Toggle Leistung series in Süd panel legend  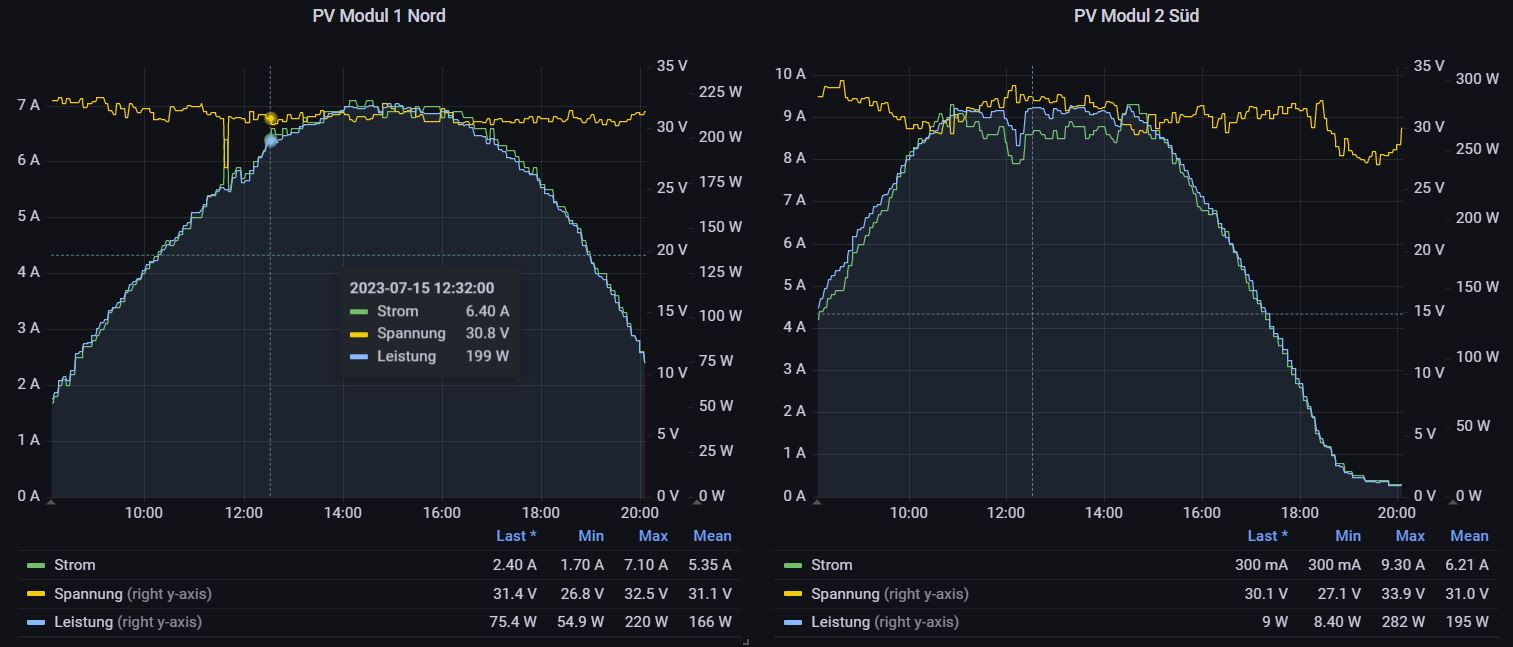tap(841, 622)
